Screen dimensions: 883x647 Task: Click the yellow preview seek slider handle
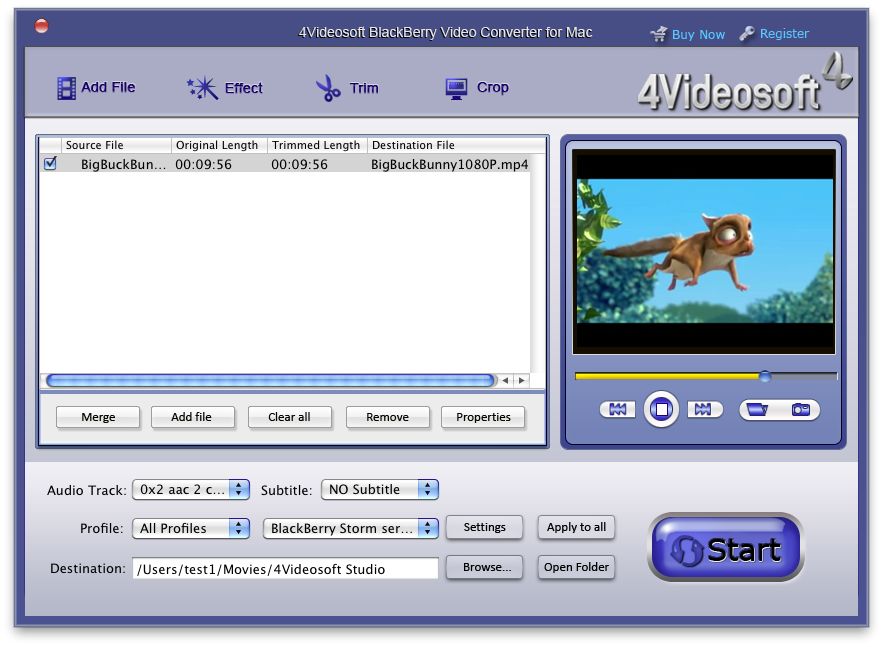tap(765, 376)
